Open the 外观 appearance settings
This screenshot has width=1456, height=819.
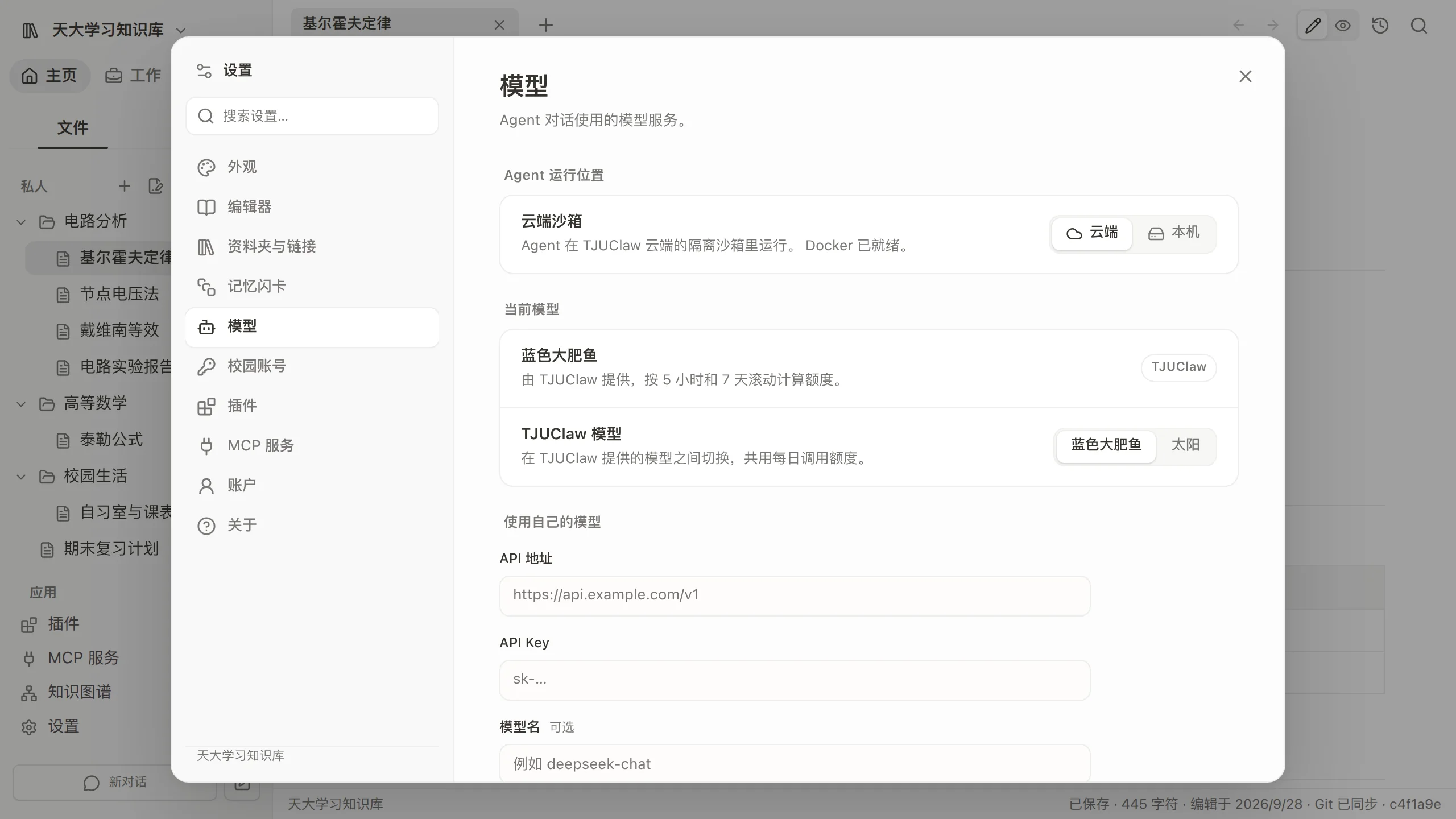(x=312, y=167)
